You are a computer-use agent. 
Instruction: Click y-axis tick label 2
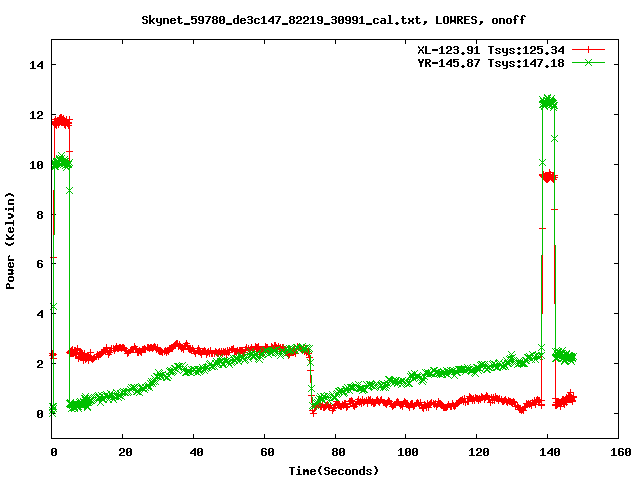click(40, 364)
